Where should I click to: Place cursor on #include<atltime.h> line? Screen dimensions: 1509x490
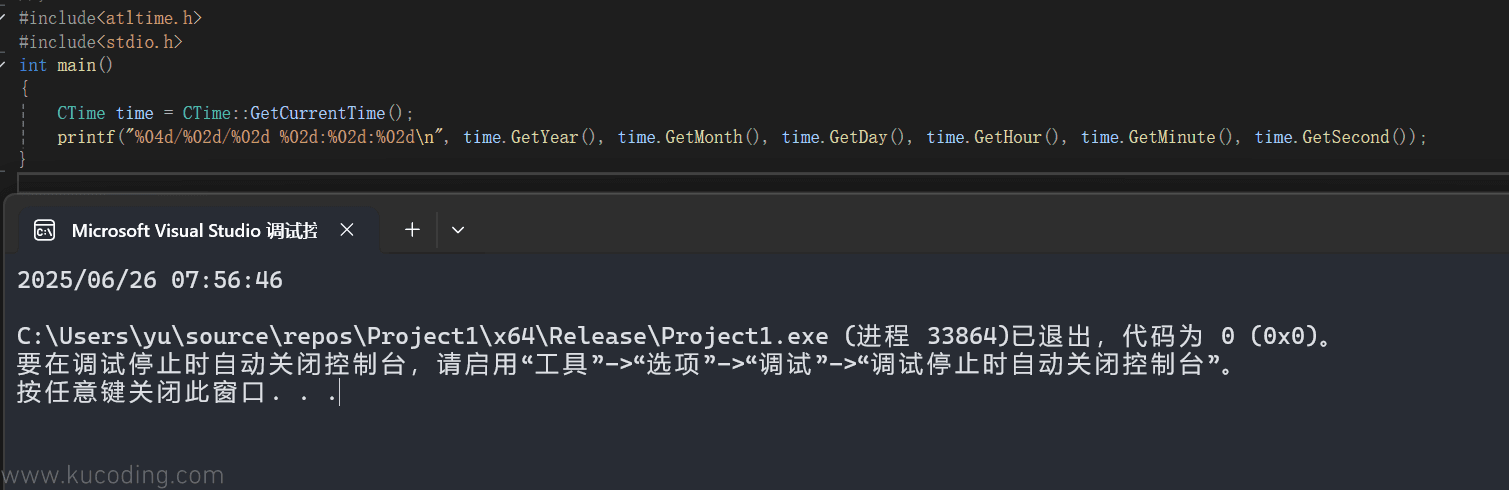tap(103, 18)
